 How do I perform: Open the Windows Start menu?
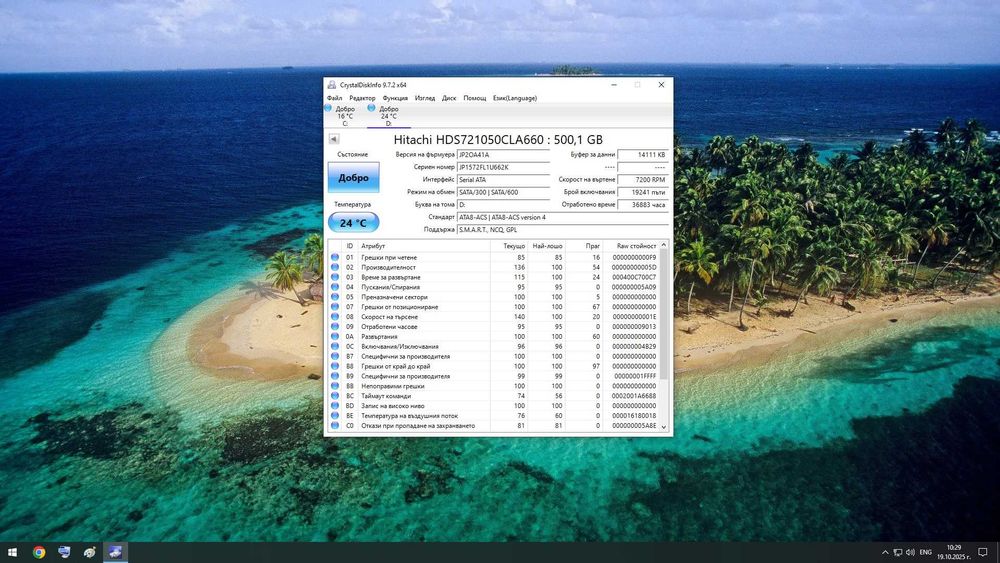12,552
